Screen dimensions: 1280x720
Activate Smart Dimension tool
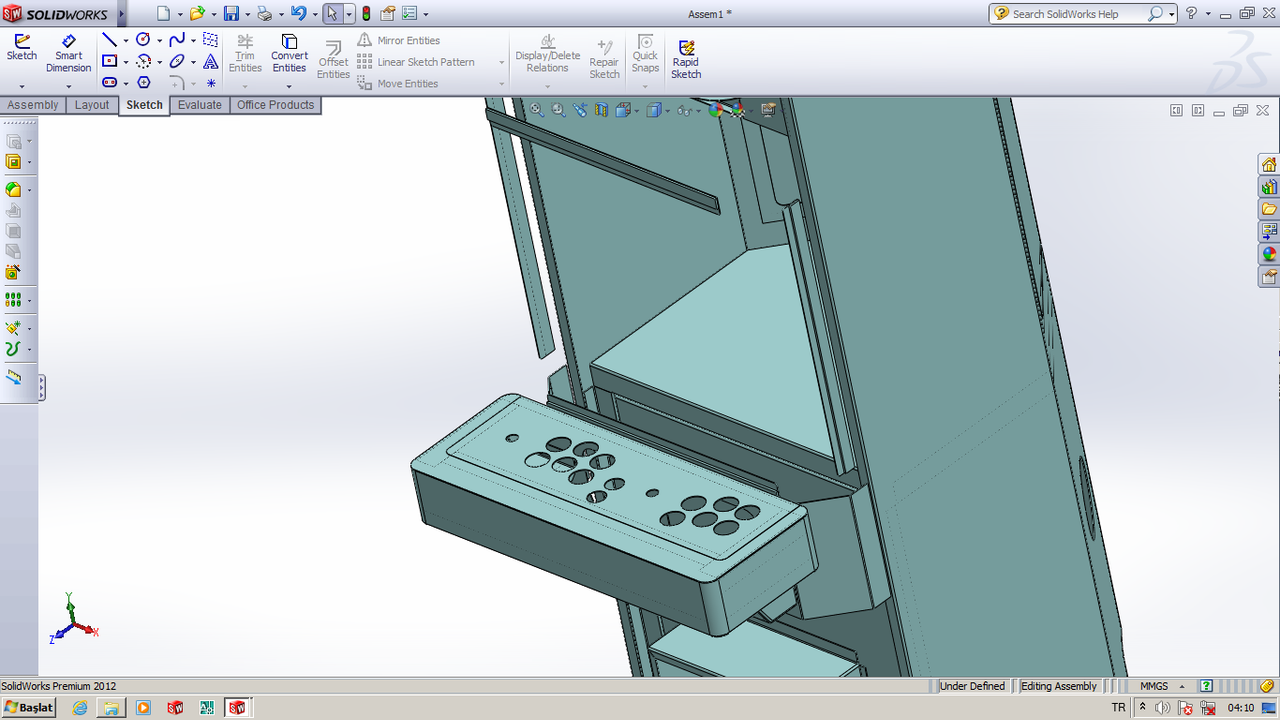(68, 53)
